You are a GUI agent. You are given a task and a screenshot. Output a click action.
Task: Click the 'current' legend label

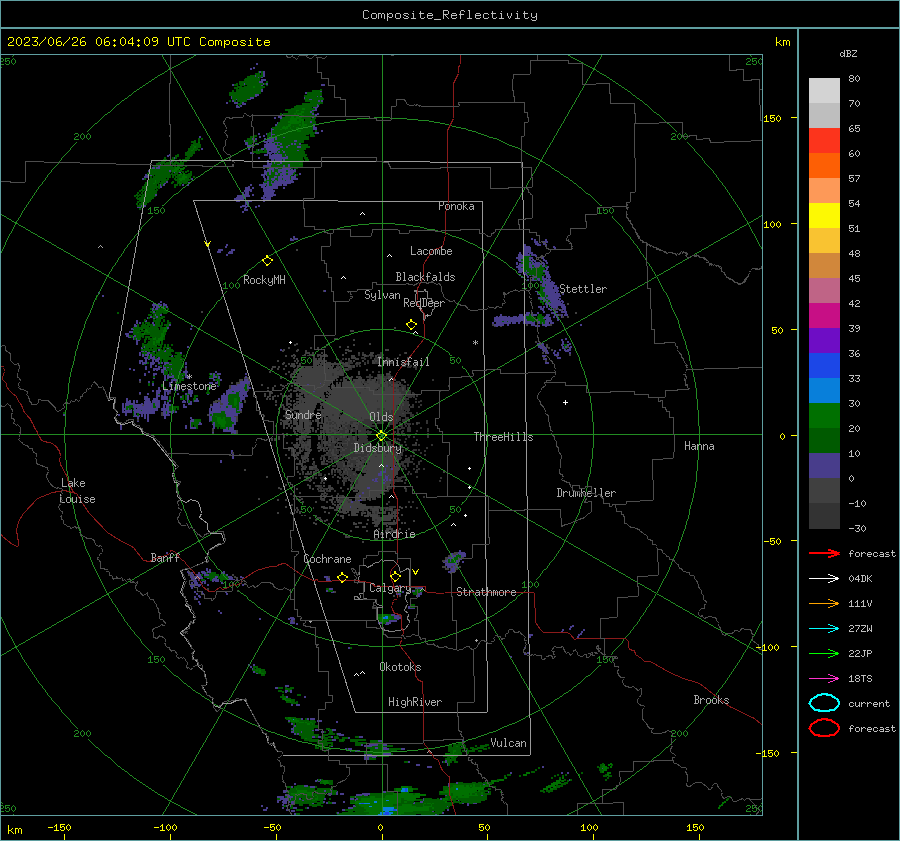[869, 703]
